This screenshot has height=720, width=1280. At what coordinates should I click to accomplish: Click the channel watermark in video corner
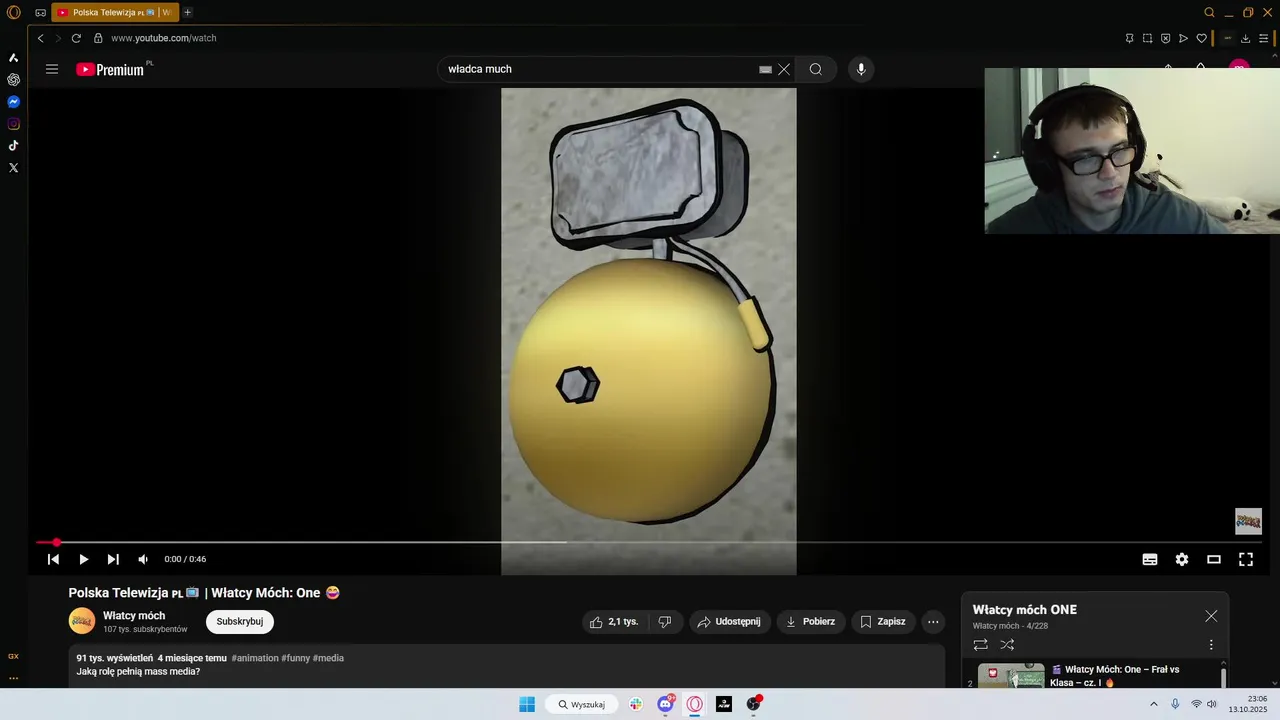pyautogui.click(x=1248, y=521)
